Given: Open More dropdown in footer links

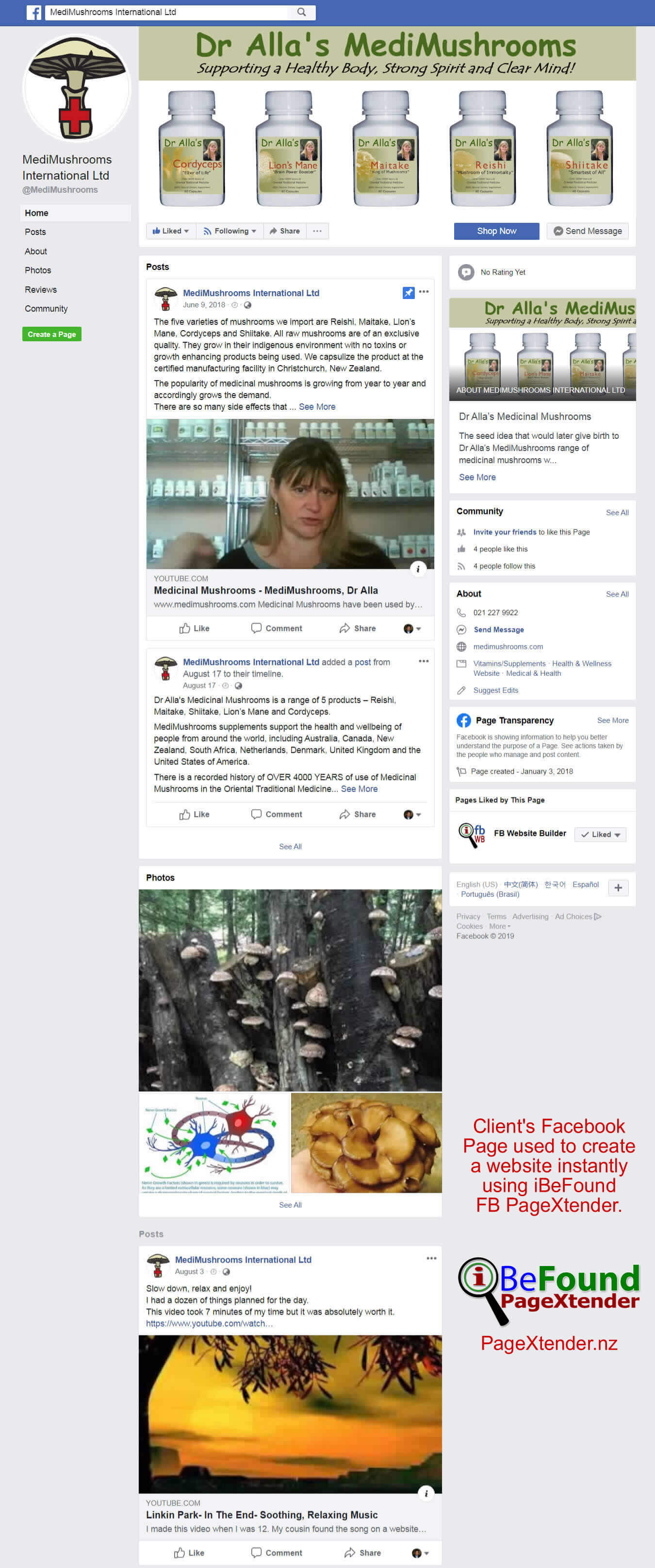Looking at the screenshot, I should (499, 926).
